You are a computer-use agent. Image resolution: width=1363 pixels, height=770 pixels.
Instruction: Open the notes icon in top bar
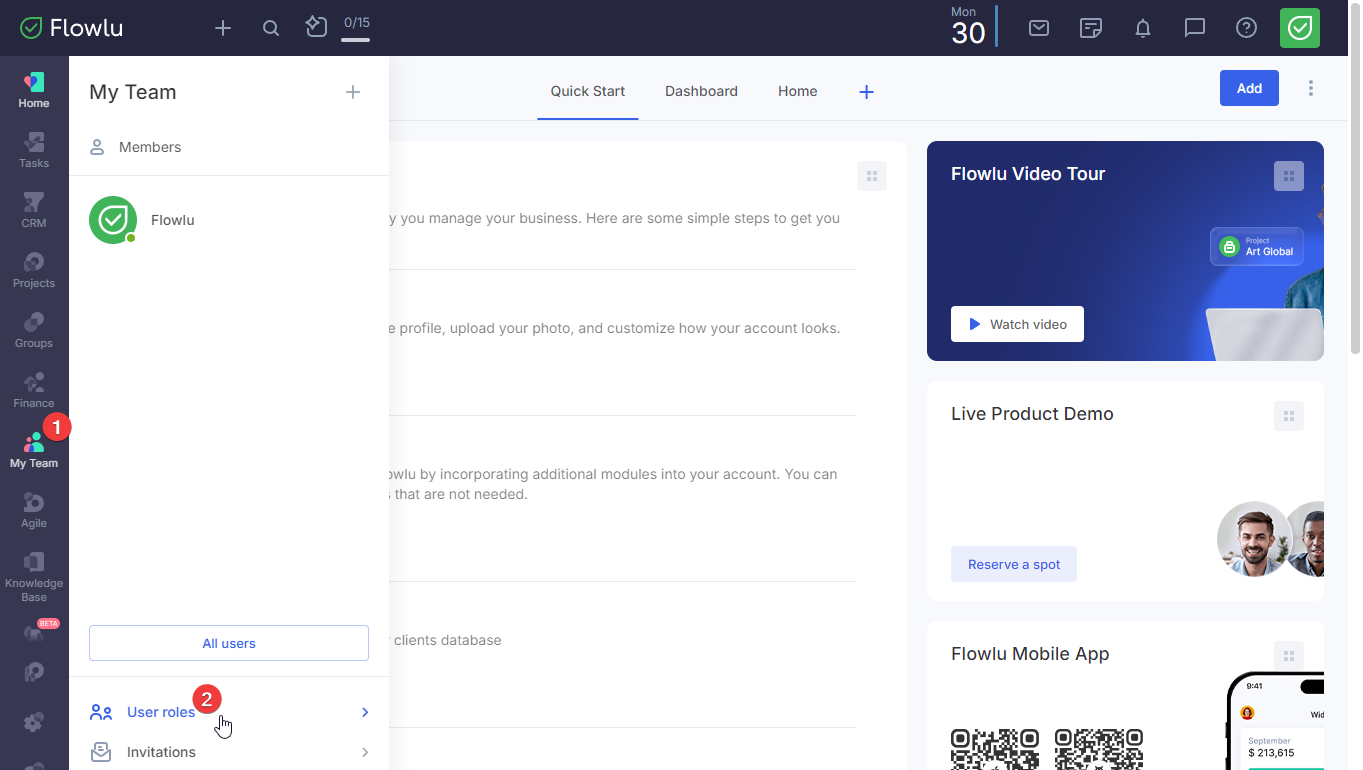coord(1091,28)
